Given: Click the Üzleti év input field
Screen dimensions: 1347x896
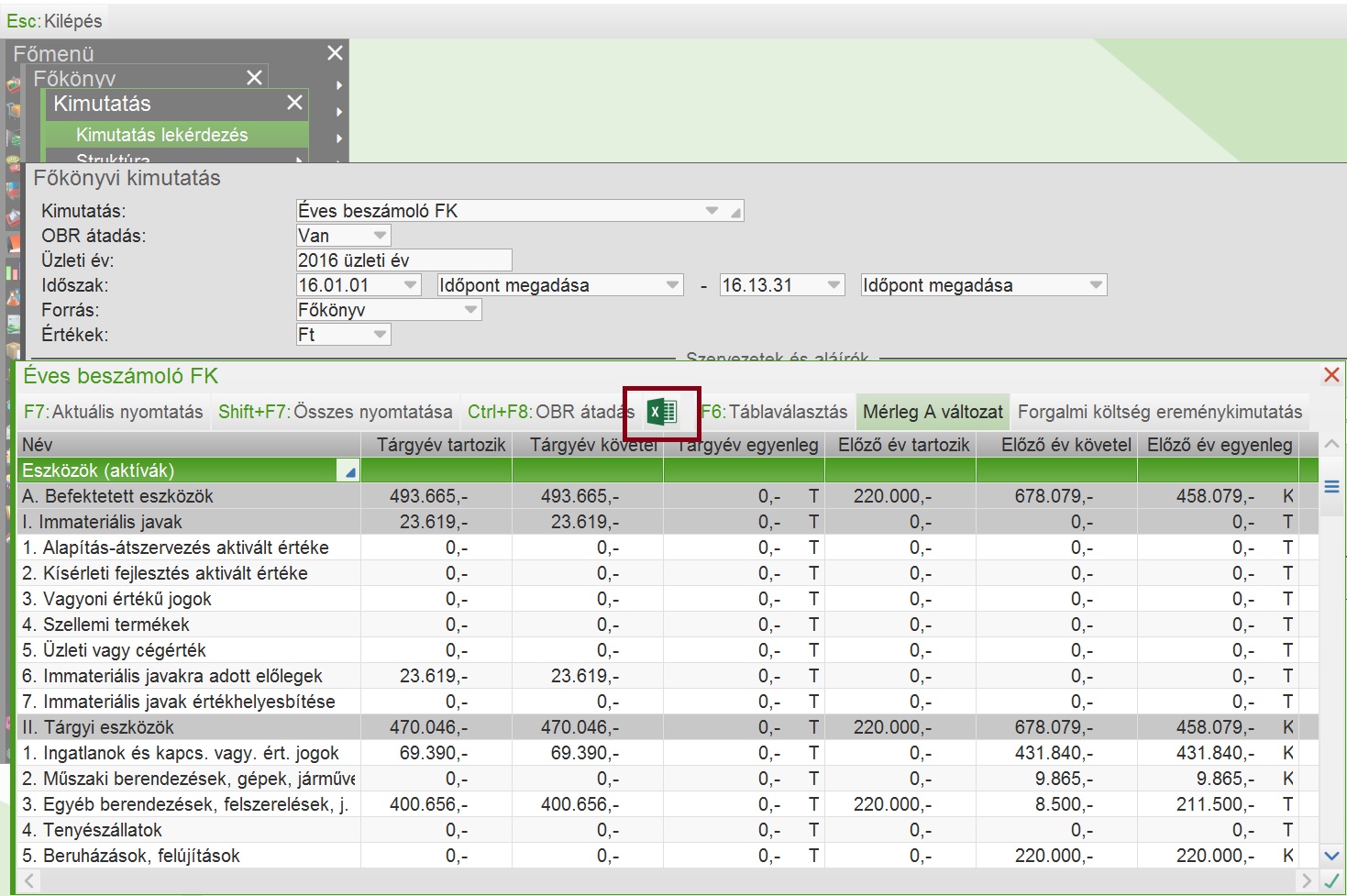Looking at the screenshot, I should coord(403,260).
